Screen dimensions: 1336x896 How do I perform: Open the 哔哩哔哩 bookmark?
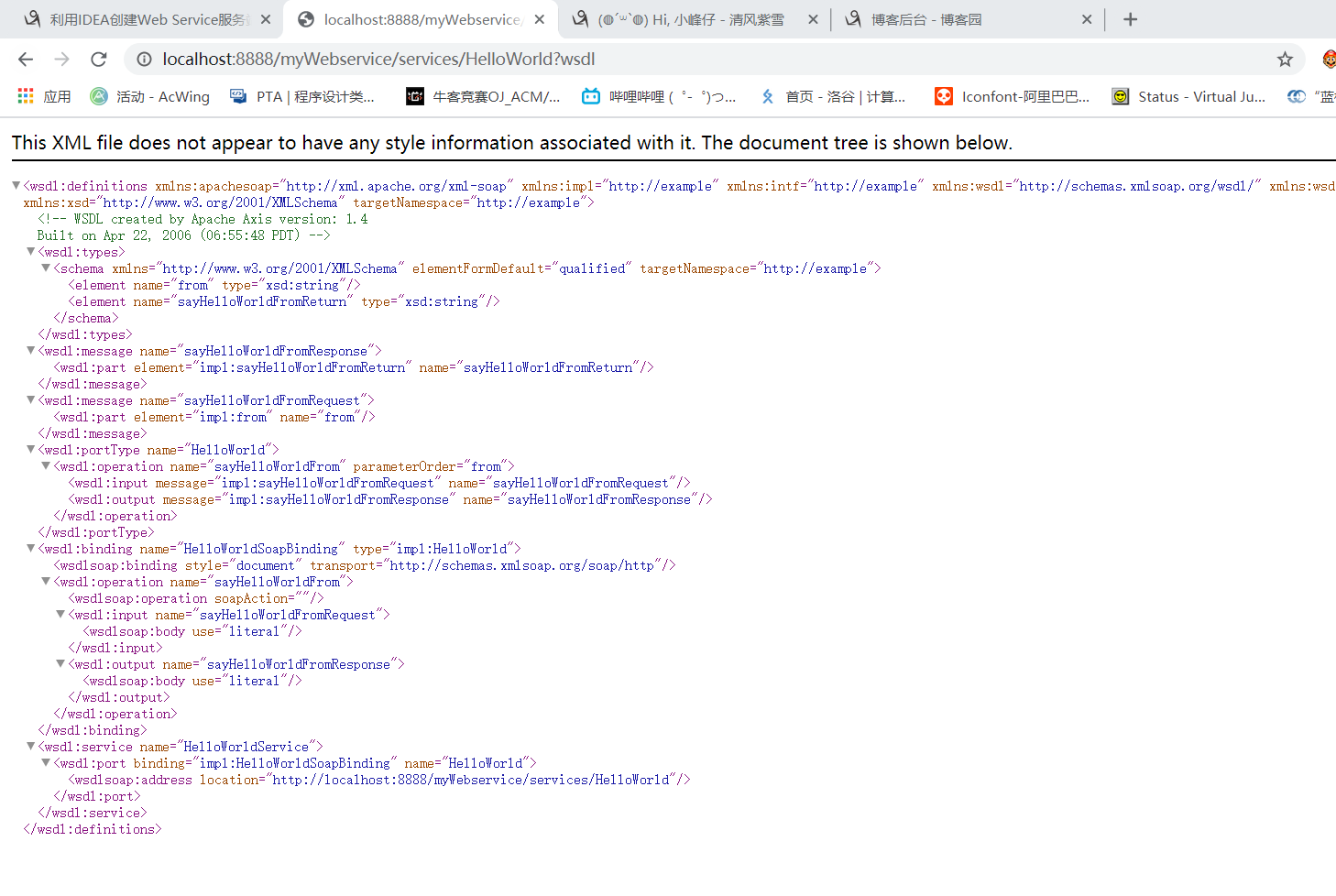click(660, 96)
